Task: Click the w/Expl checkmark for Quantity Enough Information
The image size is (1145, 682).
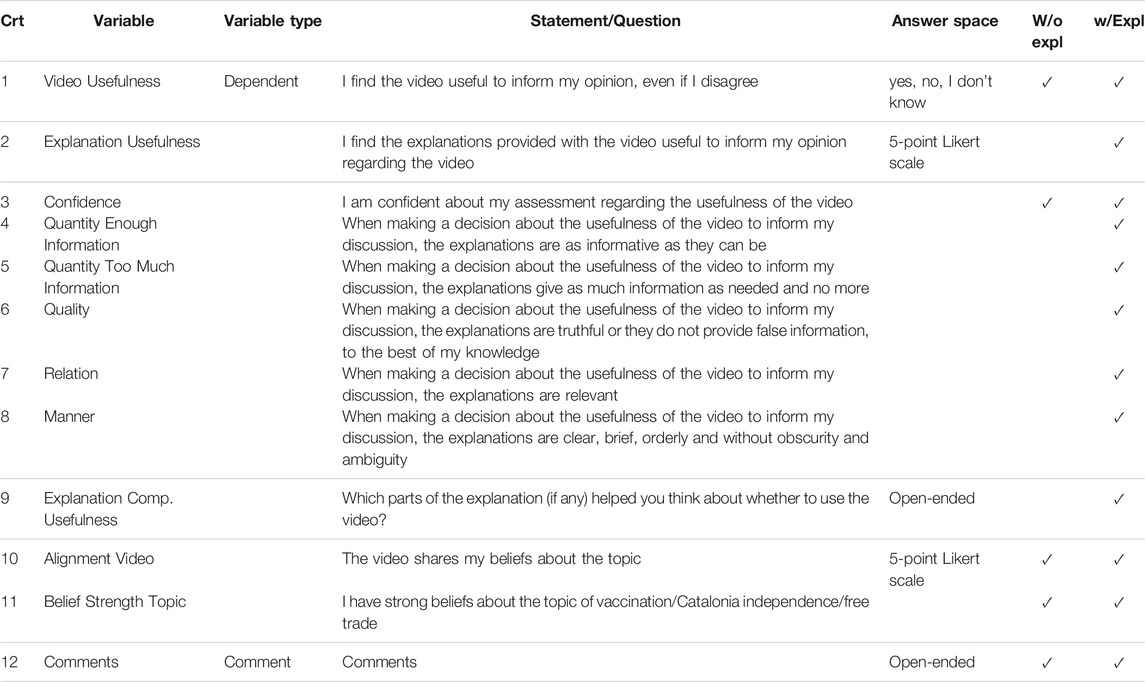Action: pos(1118,224)
